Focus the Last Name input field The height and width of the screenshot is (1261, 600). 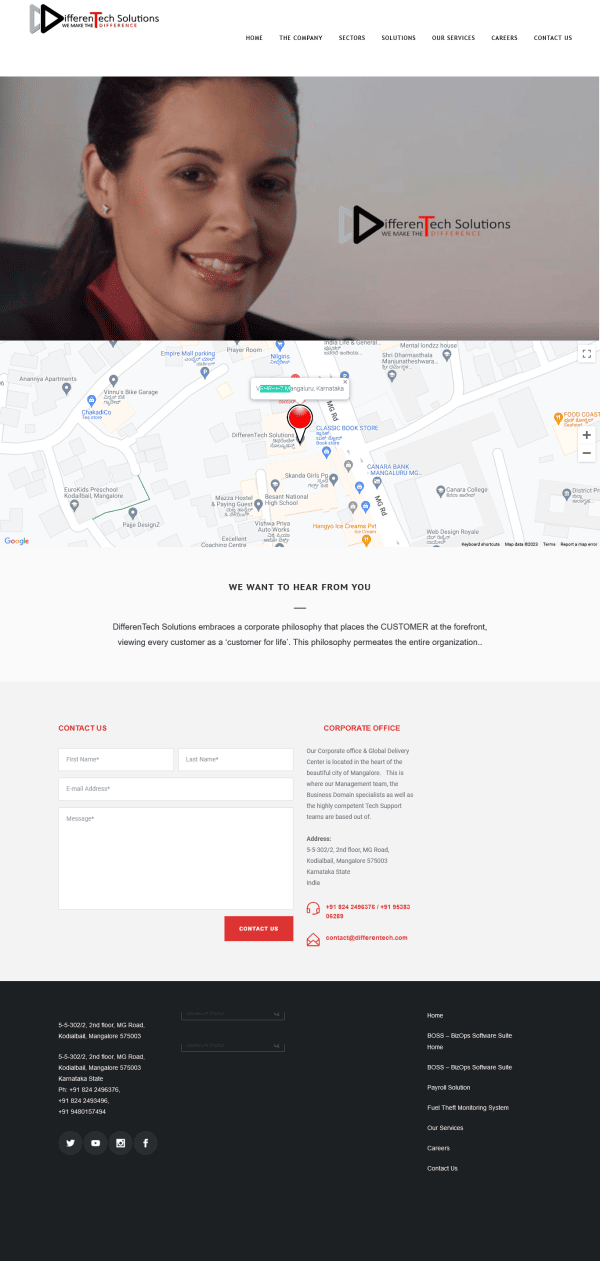point(235,760)
